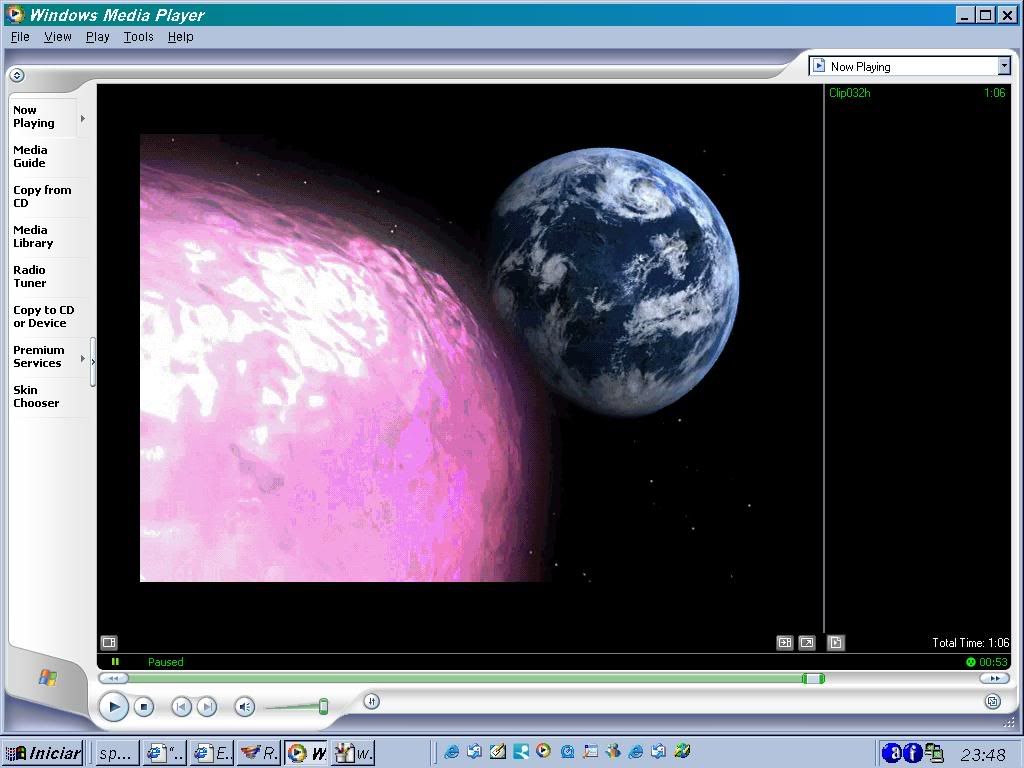
Task: Click the blue info tray icon
Action: tap(914, 753)
